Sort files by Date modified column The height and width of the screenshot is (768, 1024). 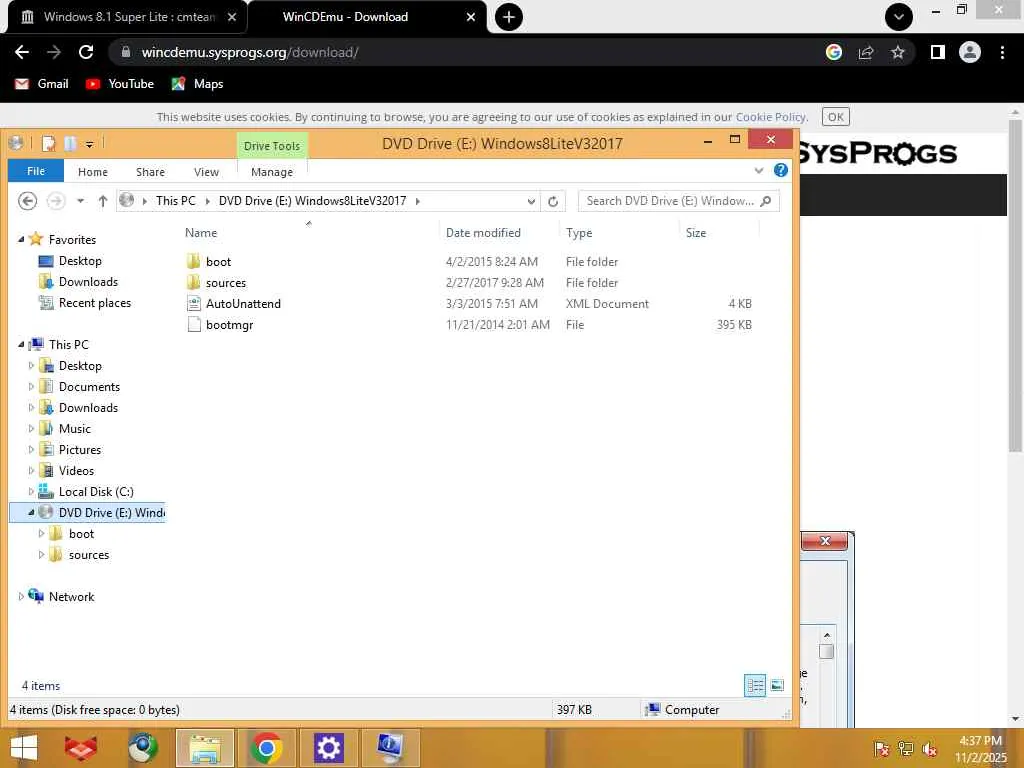coord(483,232)
